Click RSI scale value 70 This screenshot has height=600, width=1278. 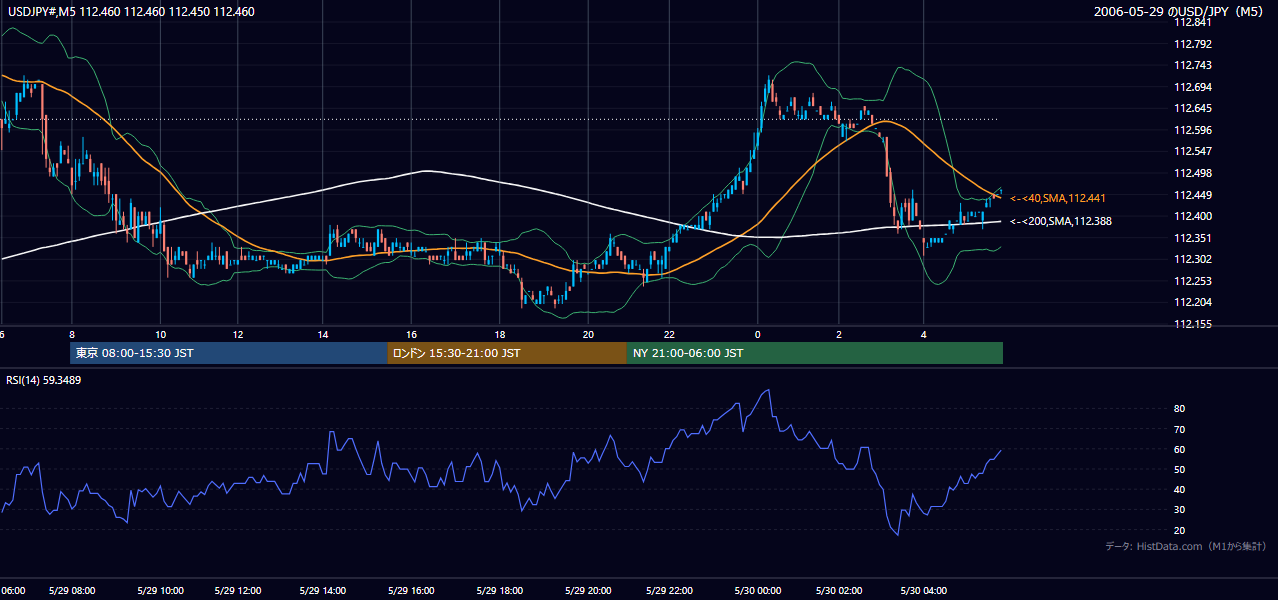click(x=1180, y=429)
